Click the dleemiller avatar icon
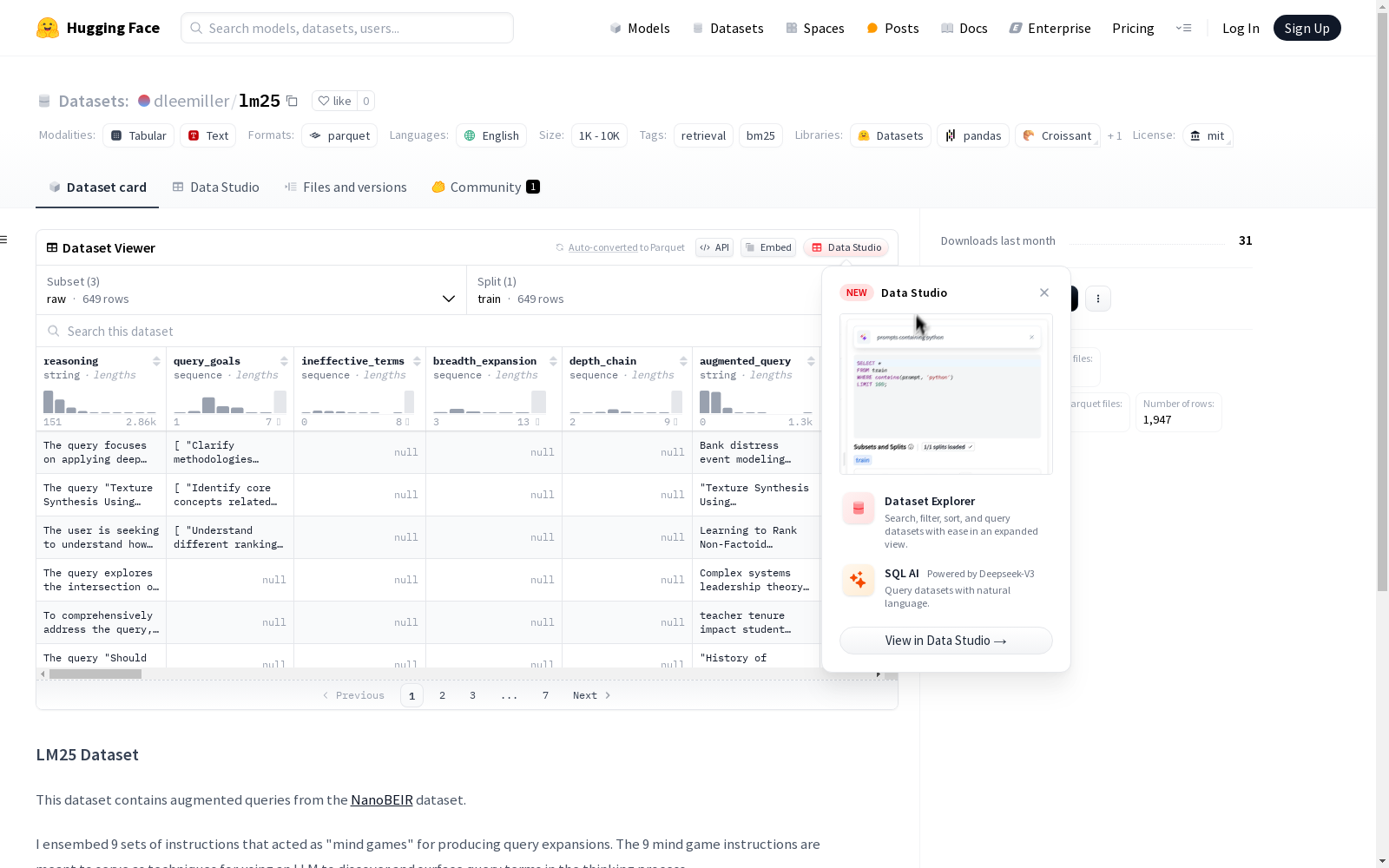 click(144, 101)
